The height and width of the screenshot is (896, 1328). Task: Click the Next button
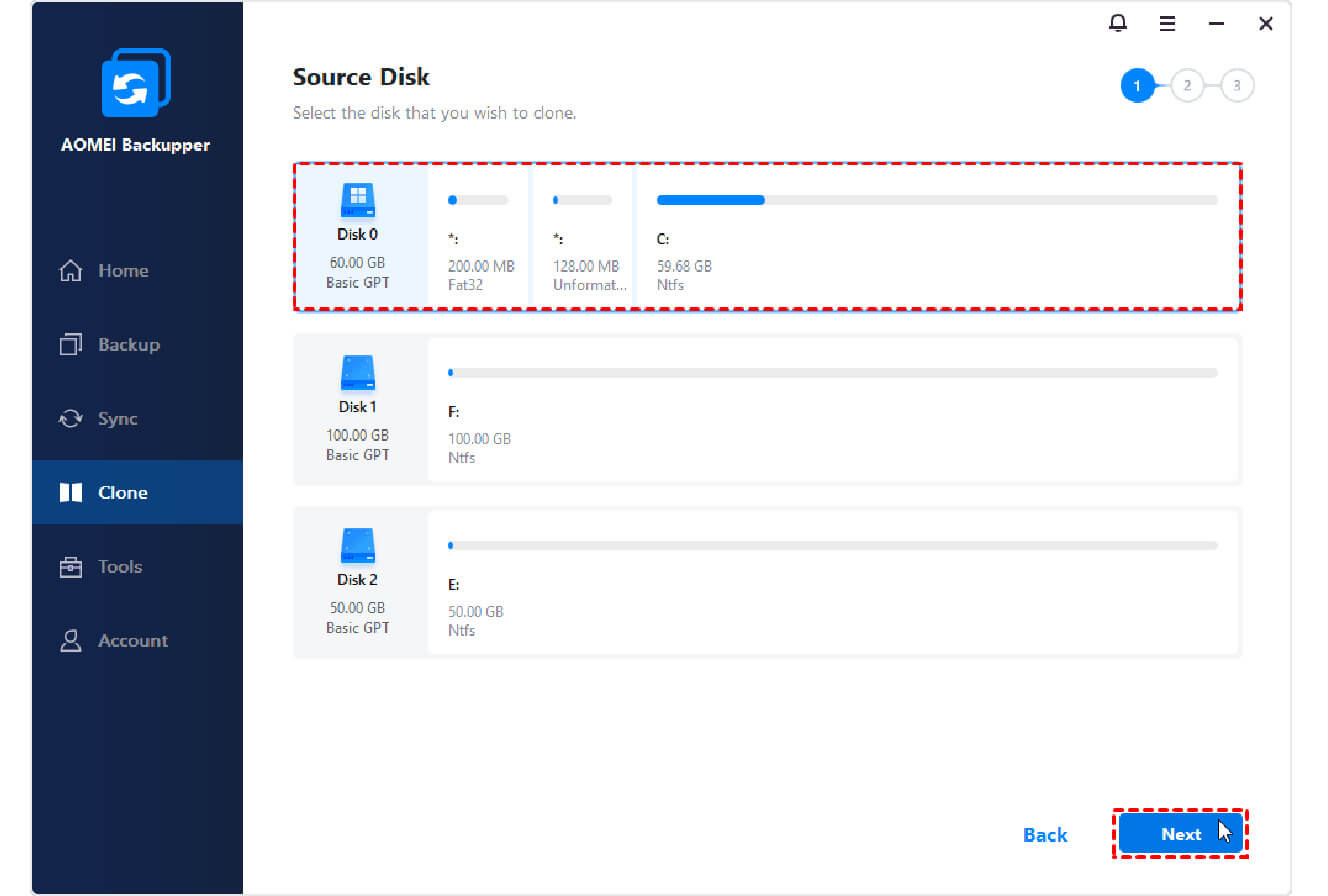[1180, 834]
